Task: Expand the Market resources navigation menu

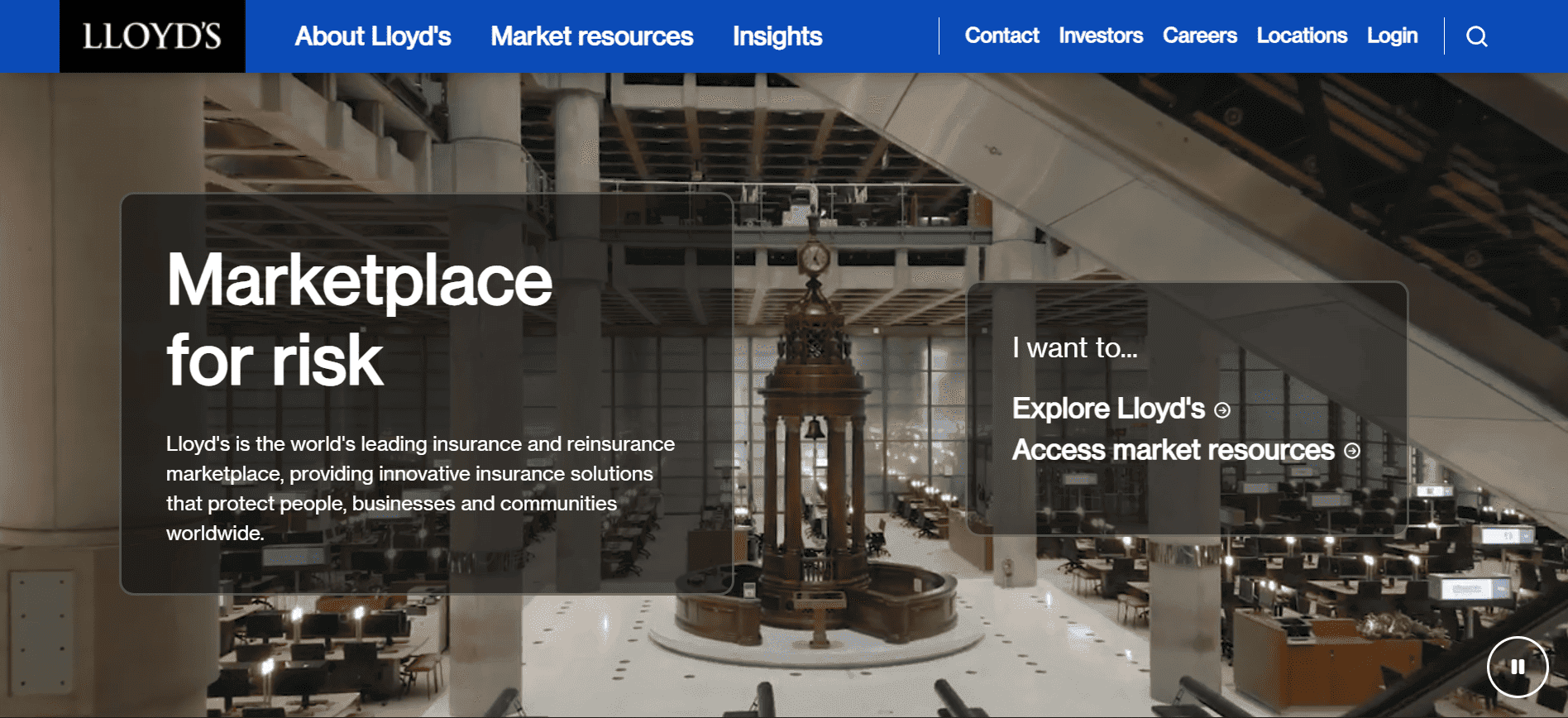Action: click(591, 36)
